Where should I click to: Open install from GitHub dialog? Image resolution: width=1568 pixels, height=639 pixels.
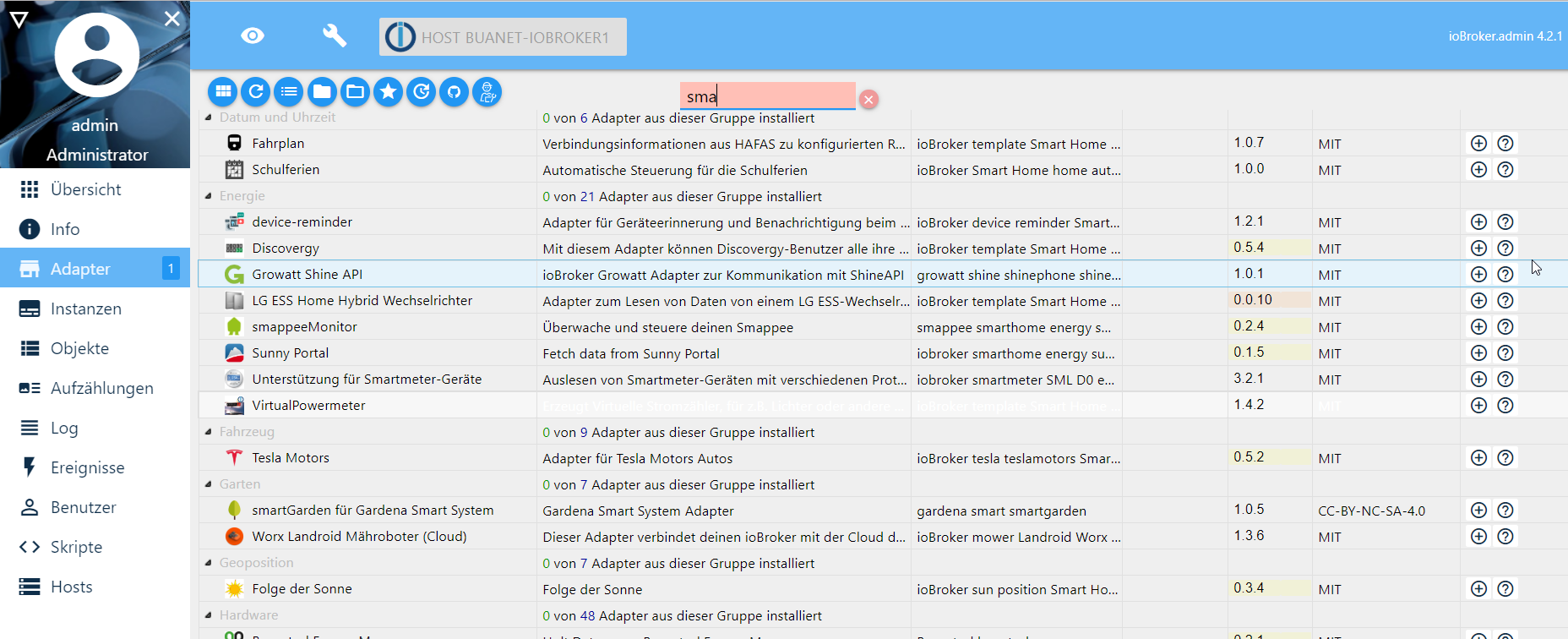455,91
